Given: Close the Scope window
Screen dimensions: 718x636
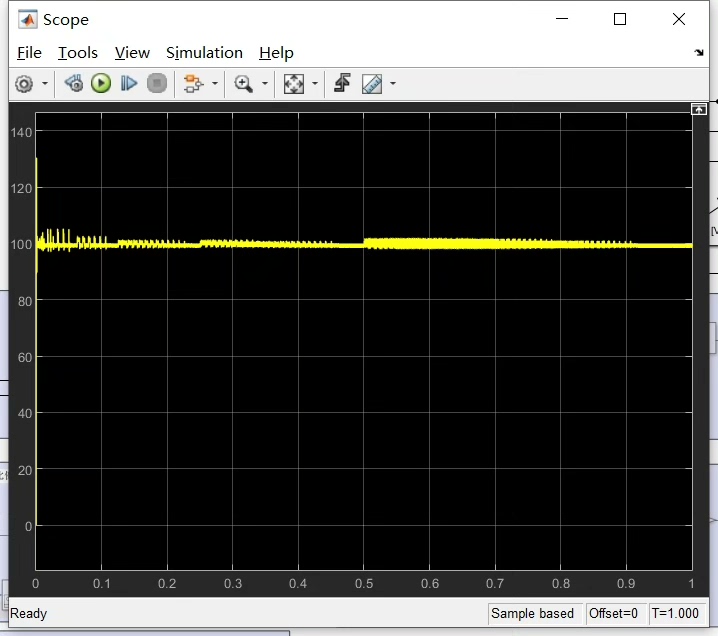Looking at the screenshot, I should point(679,19).
